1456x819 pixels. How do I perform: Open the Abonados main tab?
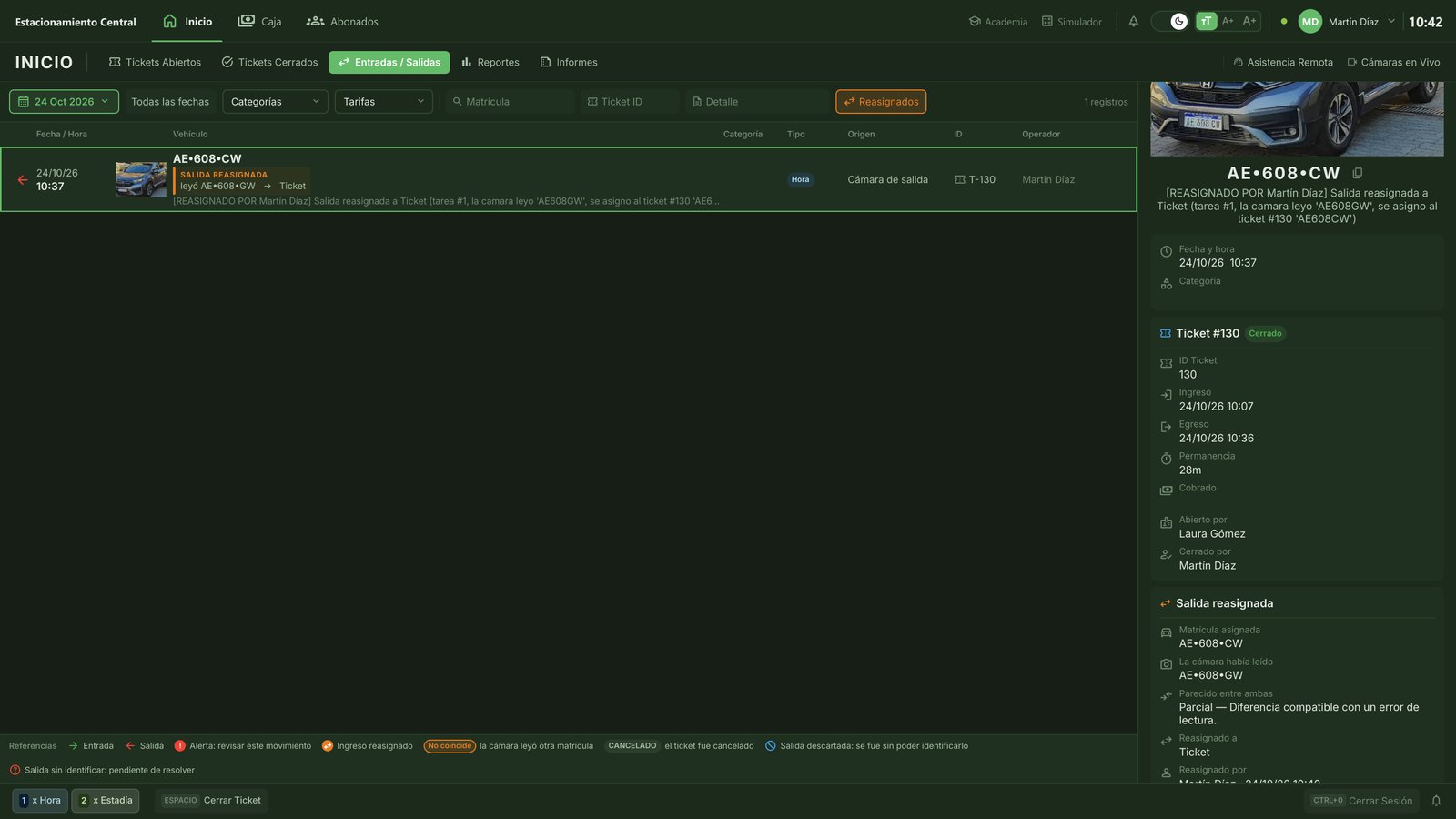pos(342,22)
